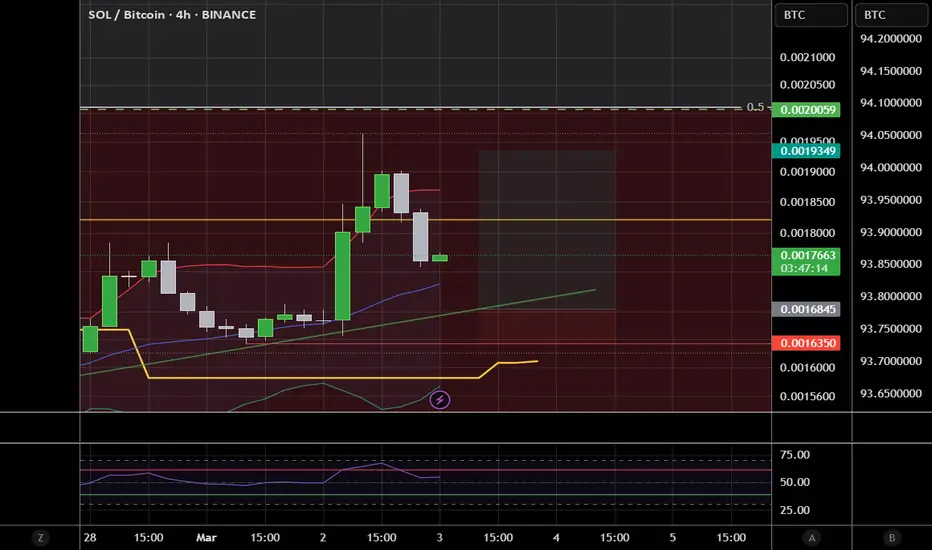
Task: Click the 25.00 RSI scale value
Action: 795,510
